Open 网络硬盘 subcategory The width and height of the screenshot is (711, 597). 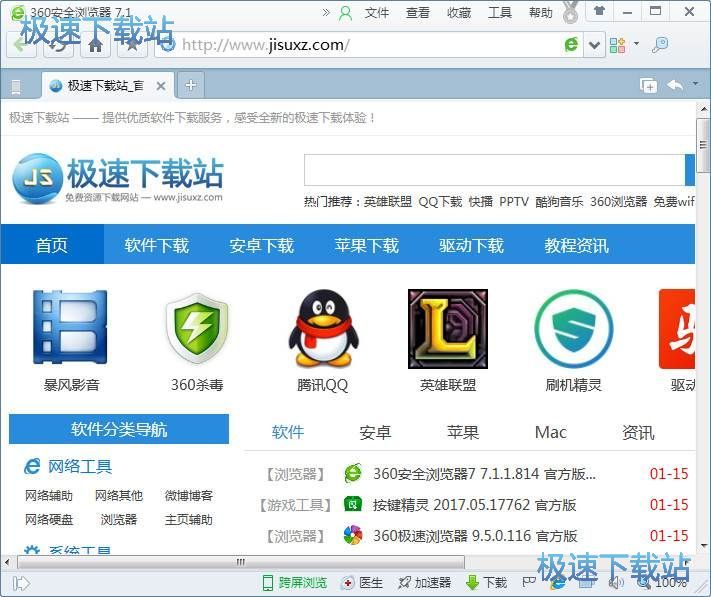49,519
